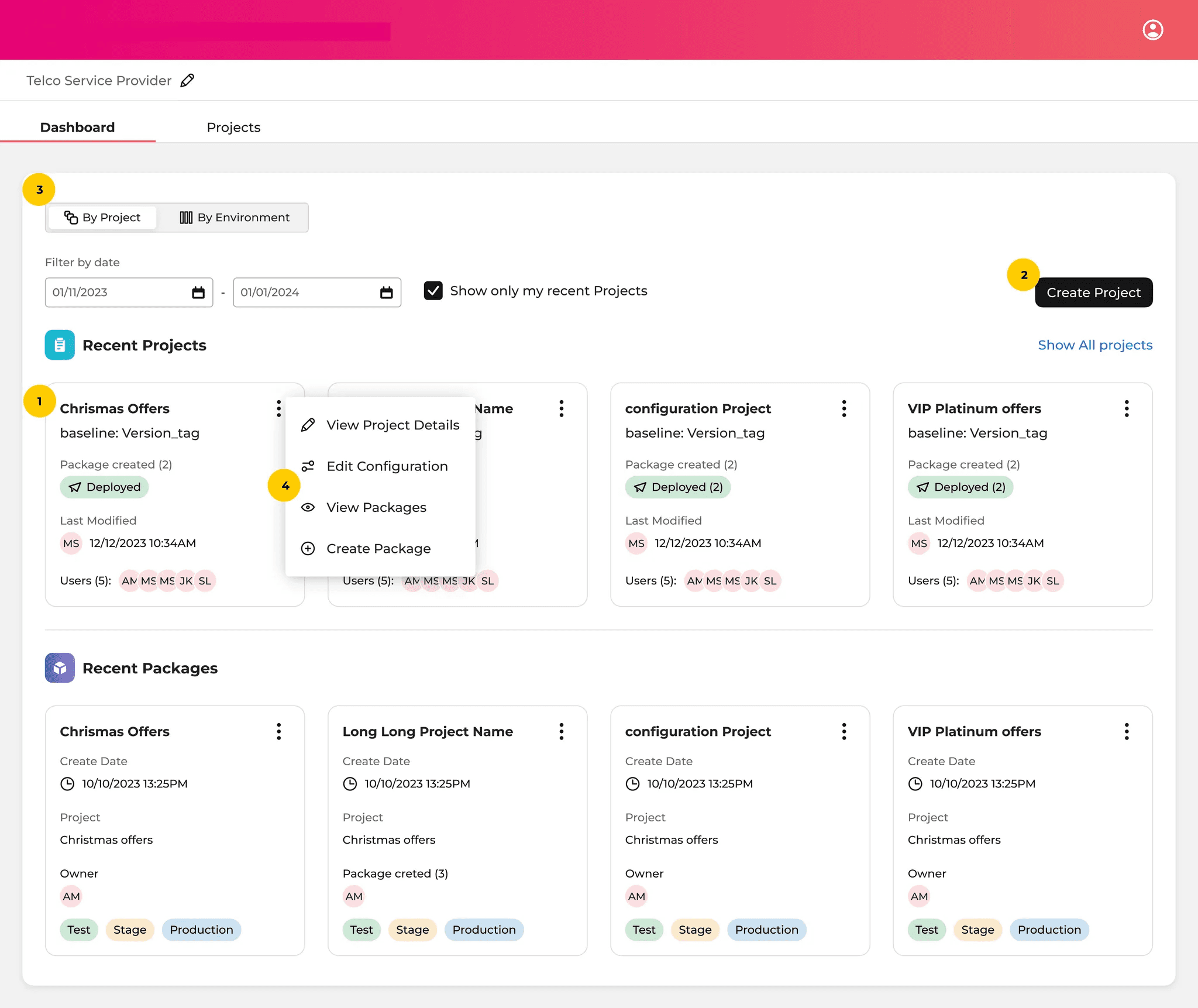Click AM user avatar on VIP Platinum project
This screenshot has width=1198, height=1008.
click(x=976, y=581)
